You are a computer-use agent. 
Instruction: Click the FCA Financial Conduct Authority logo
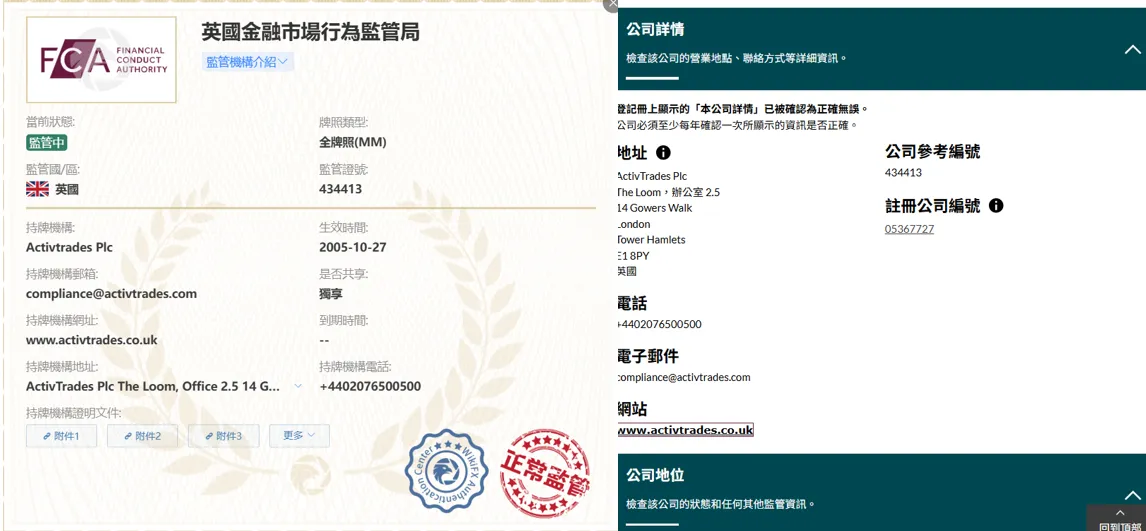click(102, 59)
